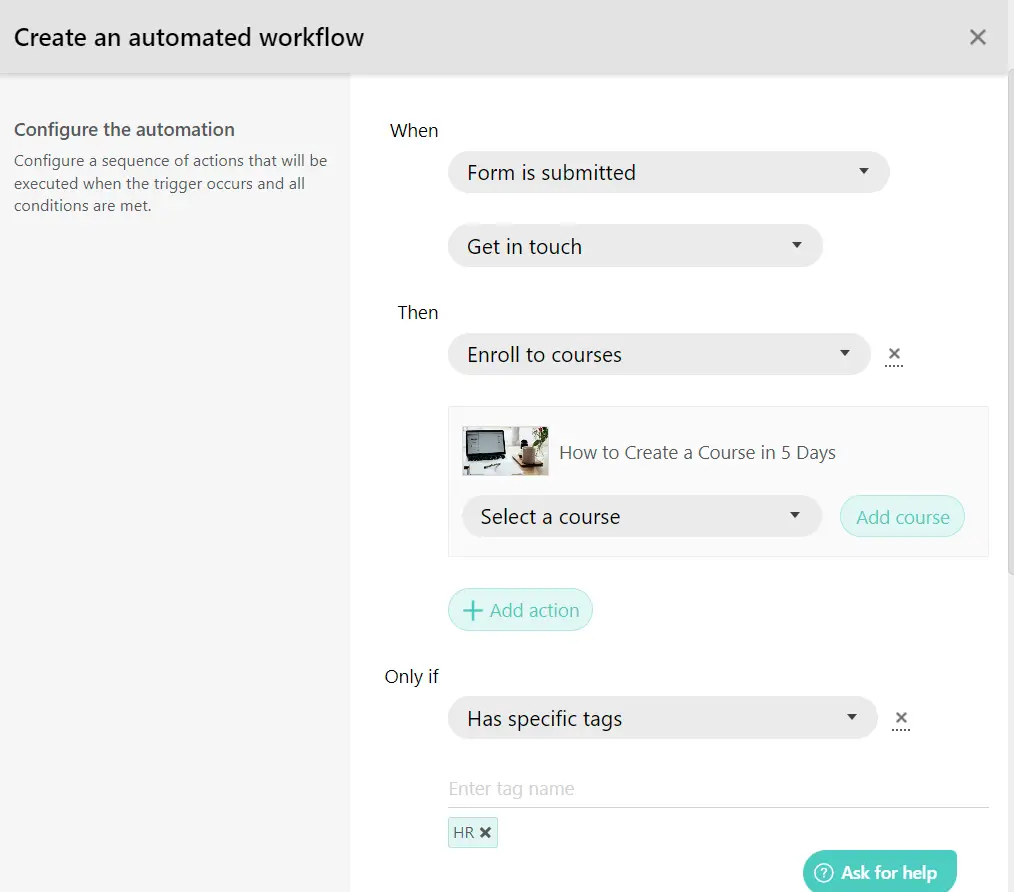
Task: Expand the "Has specific tags" condition dropdown
Action: click(661, 718)
